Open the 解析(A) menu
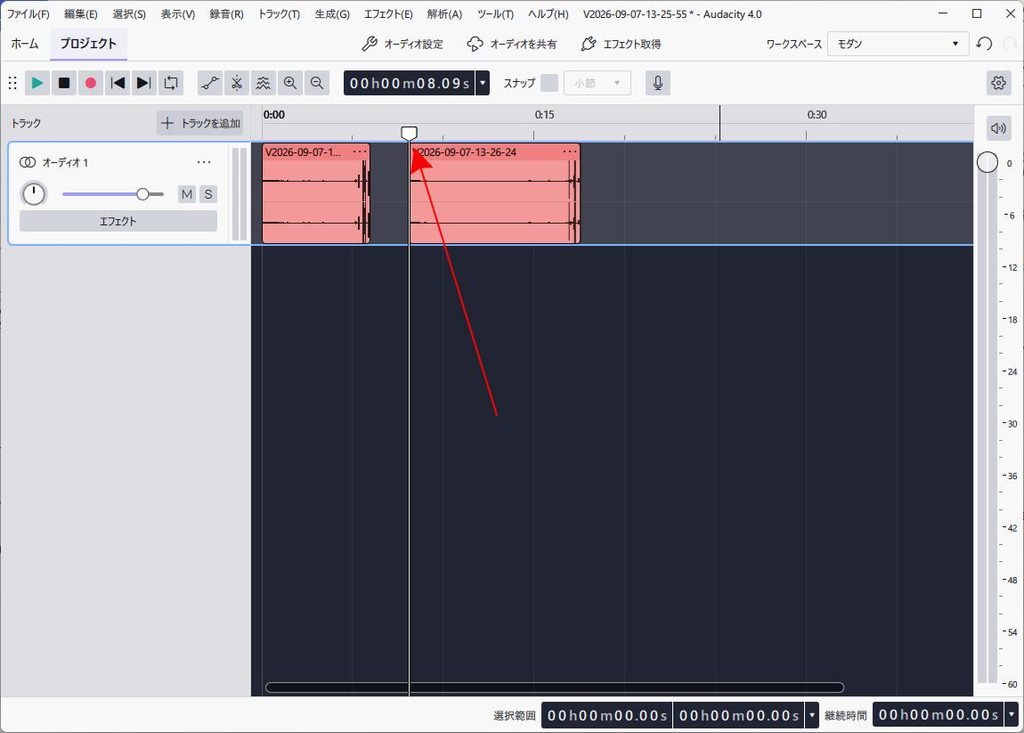The width and height of the screenshot is (1024, 733). 445,14
